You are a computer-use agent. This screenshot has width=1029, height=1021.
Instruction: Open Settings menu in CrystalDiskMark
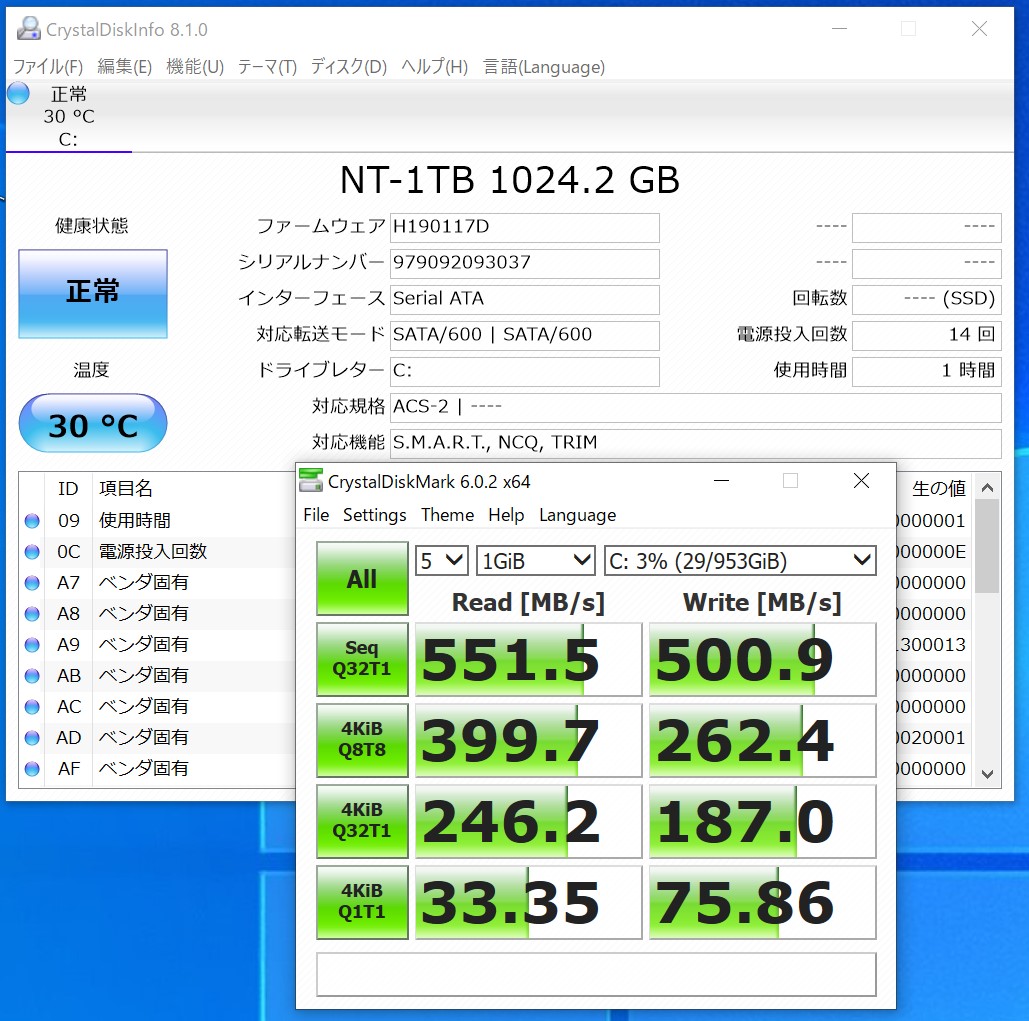tap(375, 515)
